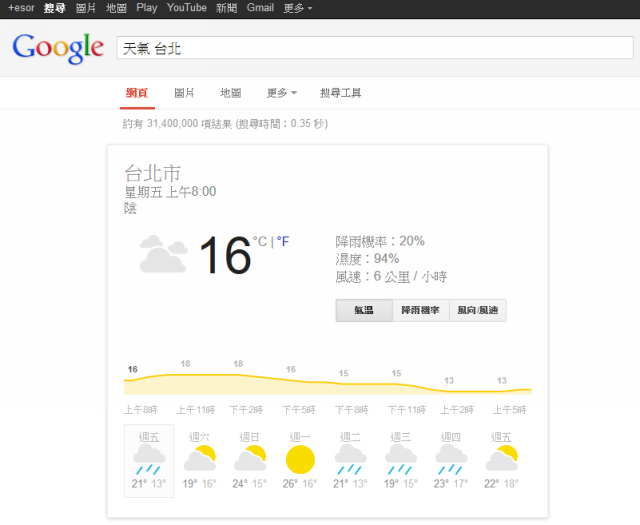Open 搜尋工具 search tools
This screenshot has height=525, width=640.
340,93
